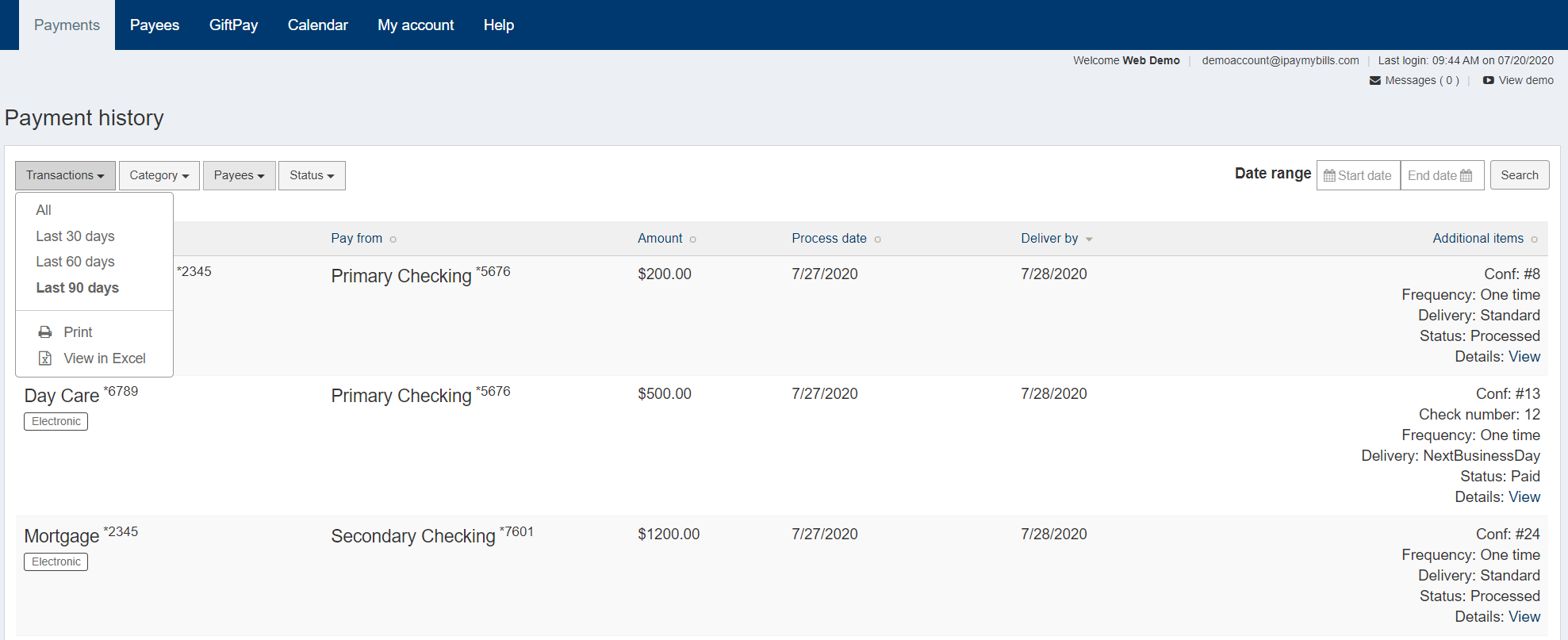
Task: Click the Payment history page heading
Action: click(84, 118)
